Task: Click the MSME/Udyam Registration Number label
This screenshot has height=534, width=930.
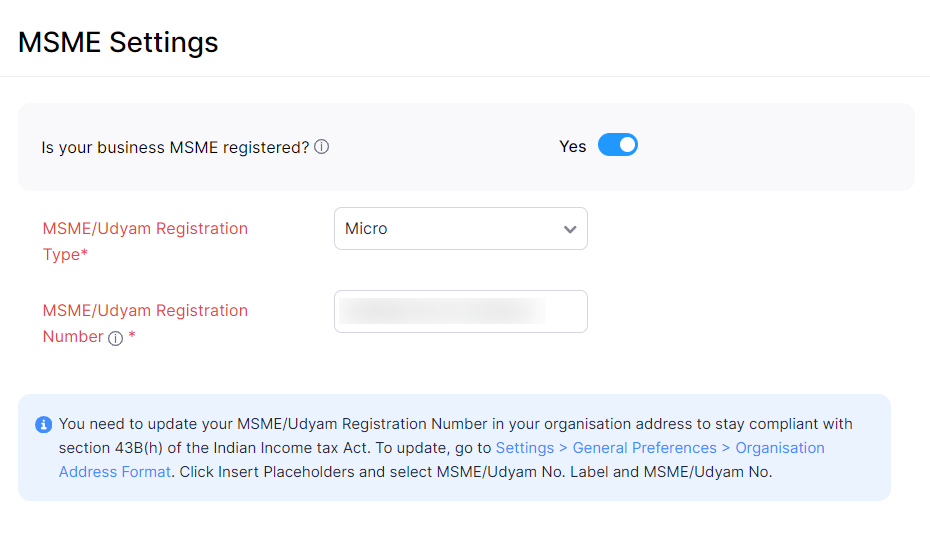Action: pos(145,311)
